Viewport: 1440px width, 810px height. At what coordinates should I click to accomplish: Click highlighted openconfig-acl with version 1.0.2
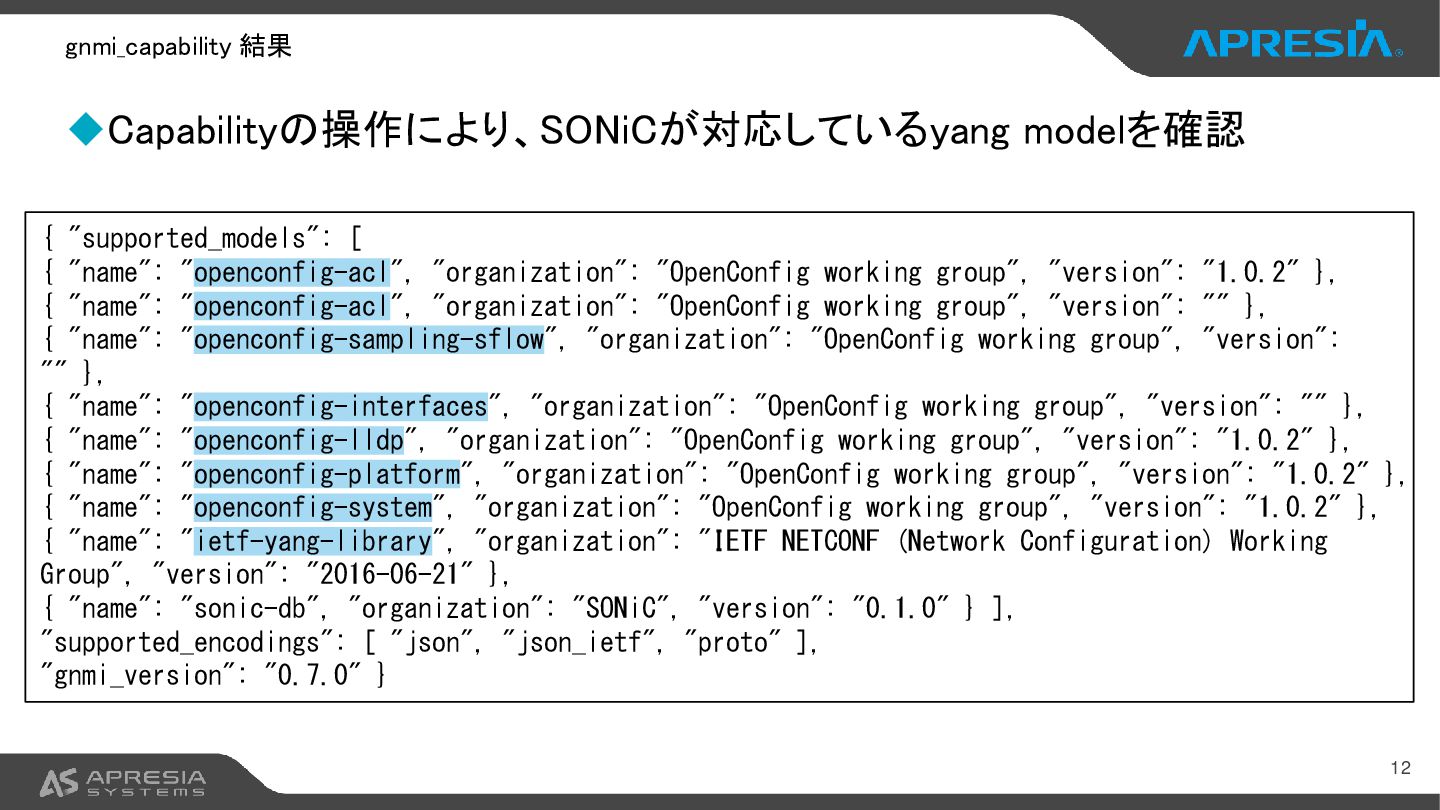tap(291, 272)
